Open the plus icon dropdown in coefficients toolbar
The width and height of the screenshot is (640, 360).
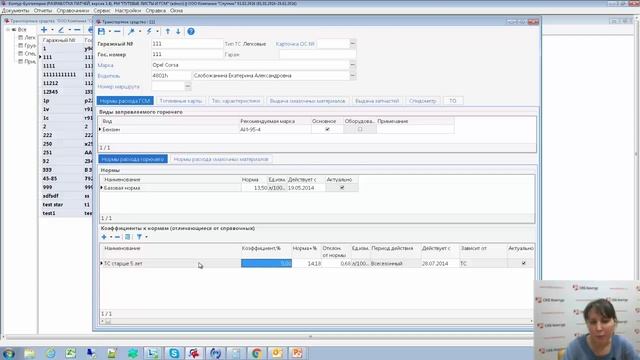[x=111, y=237]
